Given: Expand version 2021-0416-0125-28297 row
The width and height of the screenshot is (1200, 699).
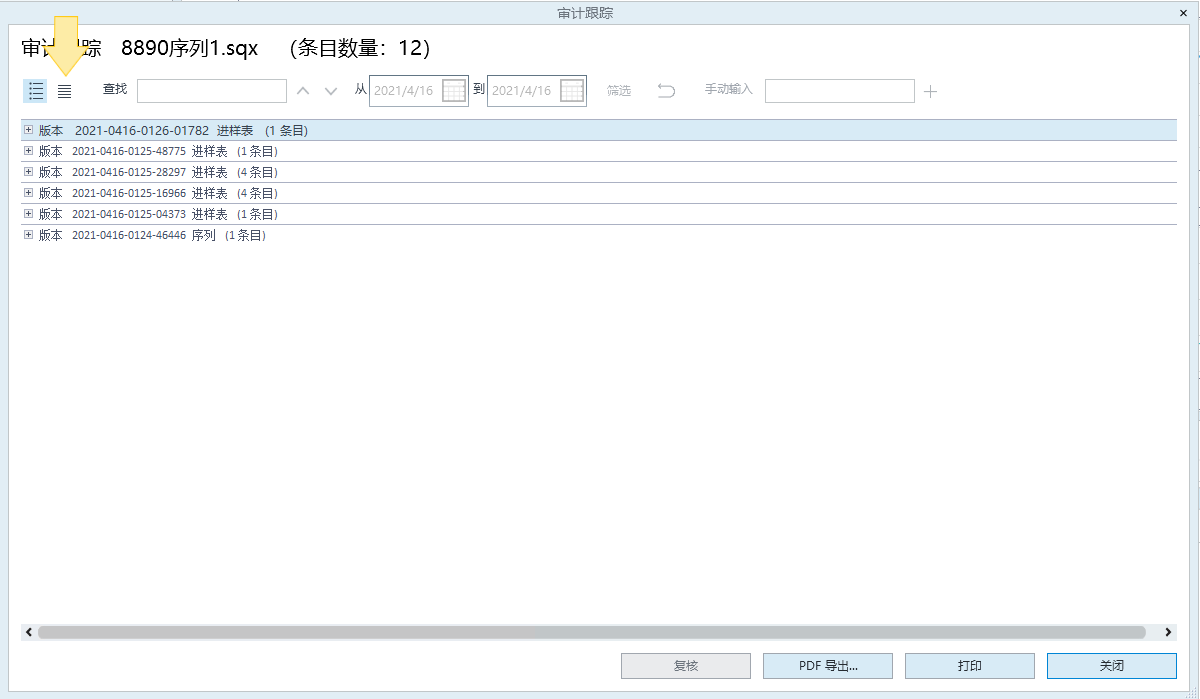Looking at the screenshot, I should [28, 172].
